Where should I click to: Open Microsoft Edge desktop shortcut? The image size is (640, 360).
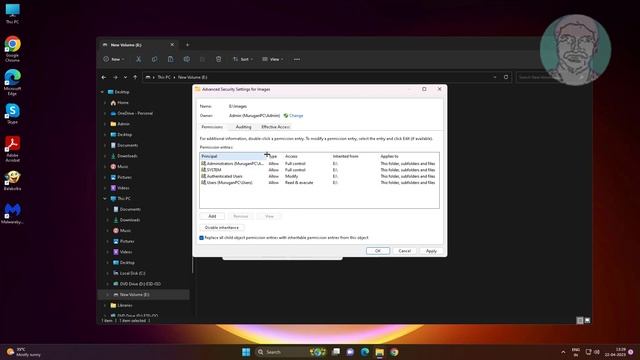click(x=12, y=82)
